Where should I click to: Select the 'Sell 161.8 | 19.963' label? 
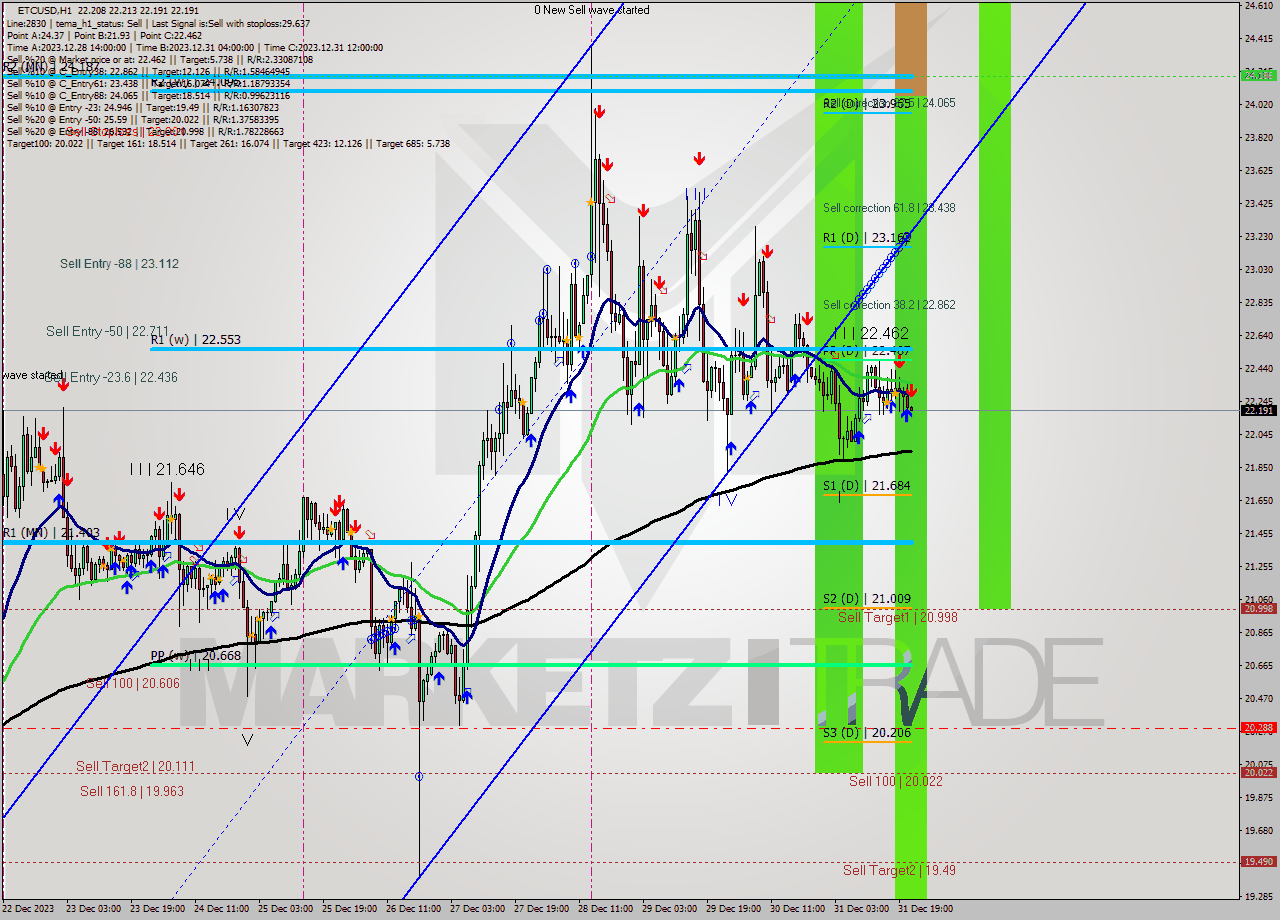[x=132, y=791]
